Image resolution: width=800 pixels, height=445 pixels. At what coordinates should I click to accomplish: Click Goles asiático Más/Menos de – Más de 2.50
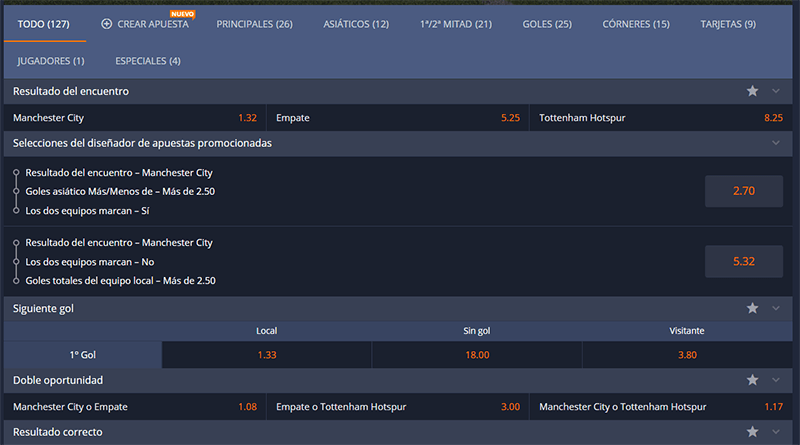point(120,191)
